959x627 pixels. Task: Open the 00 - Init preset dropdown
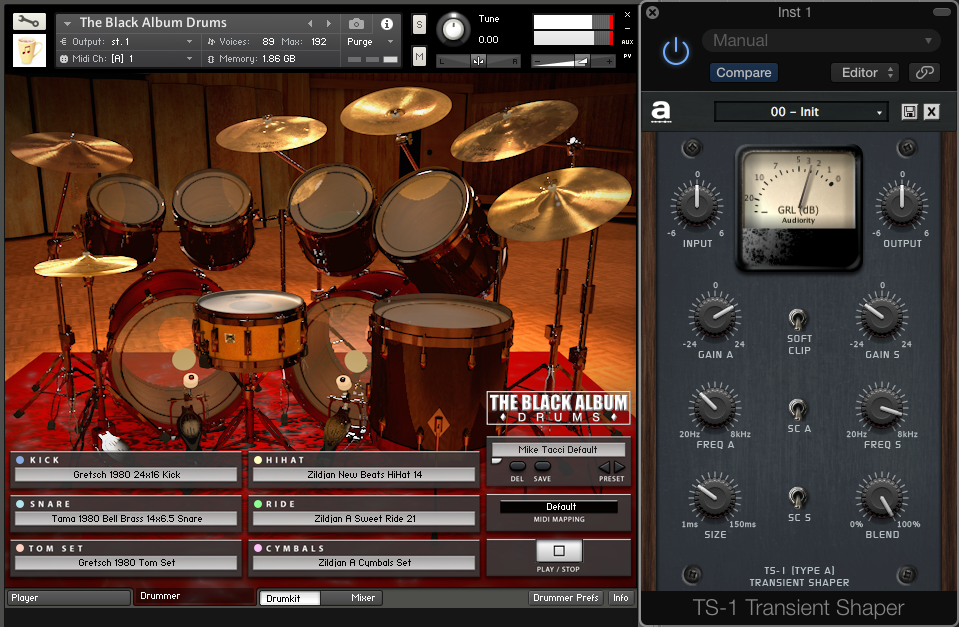pos(801,112)
